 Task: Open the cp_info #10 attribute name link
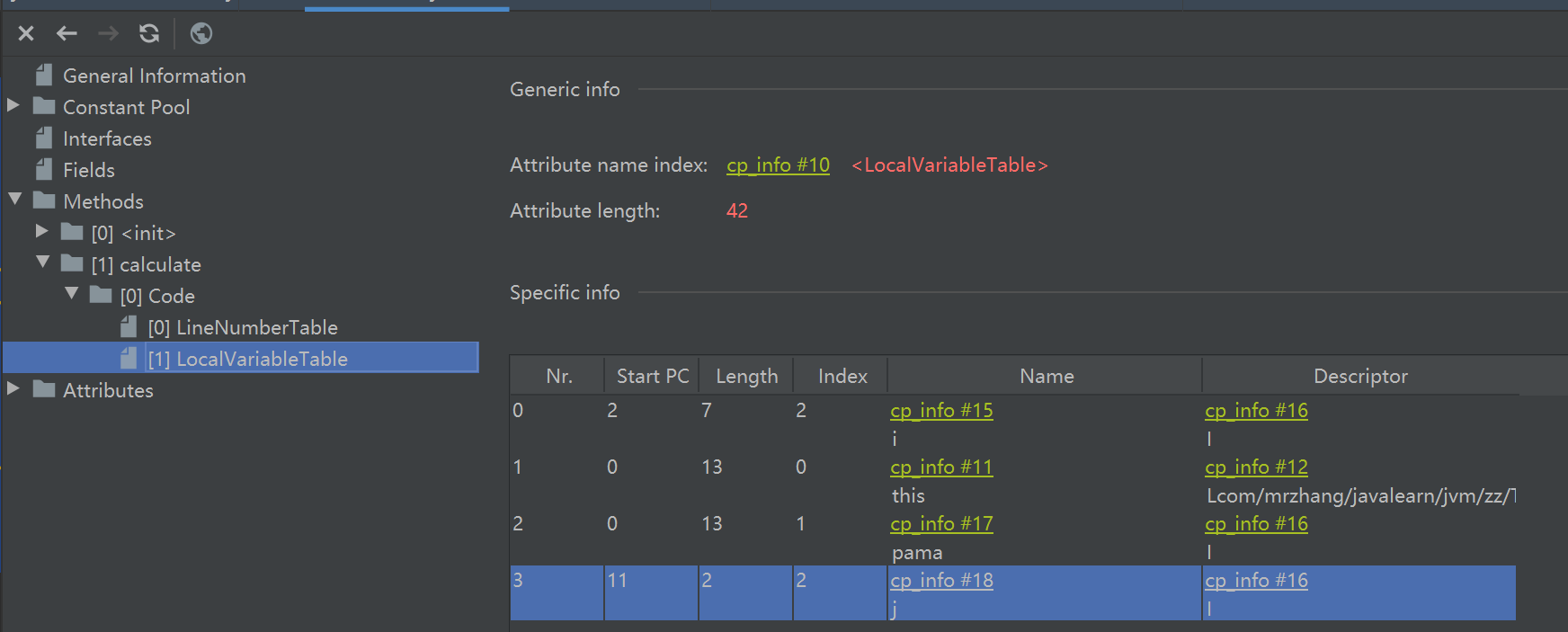[778, 165]
